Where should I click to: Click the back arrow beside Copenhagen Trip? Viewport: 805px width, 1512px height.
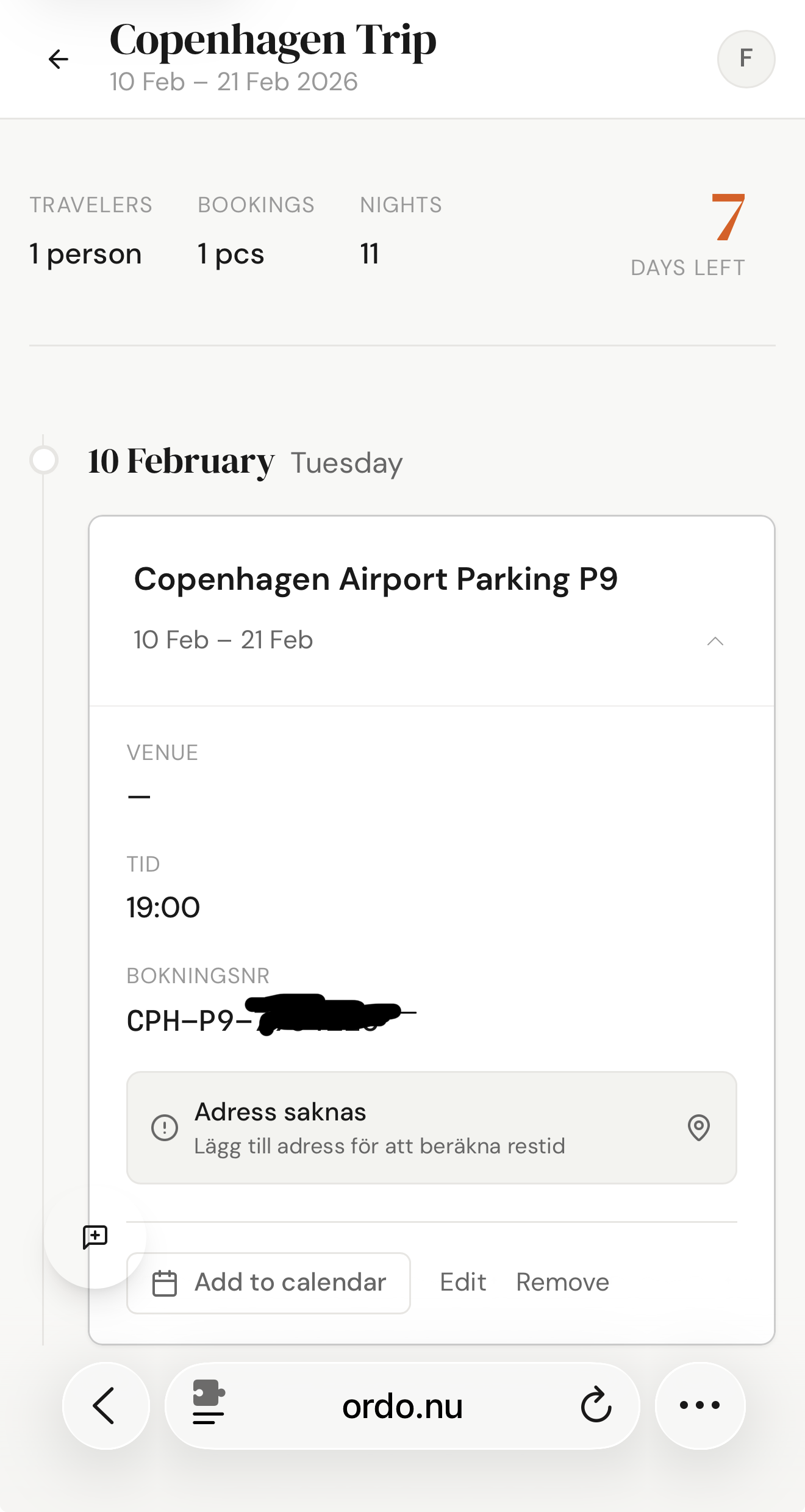click(59, 59)
